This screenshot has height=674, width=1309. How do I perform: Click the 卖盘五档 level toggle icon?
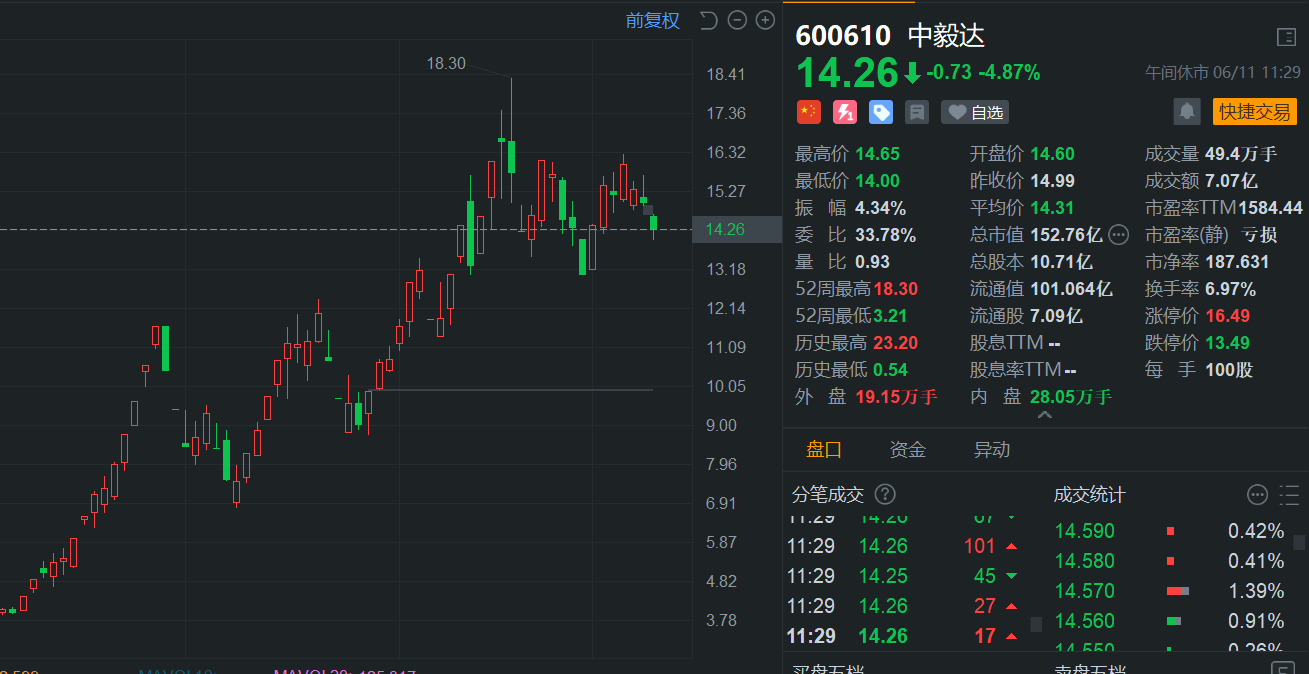(x=1281, y=670)
